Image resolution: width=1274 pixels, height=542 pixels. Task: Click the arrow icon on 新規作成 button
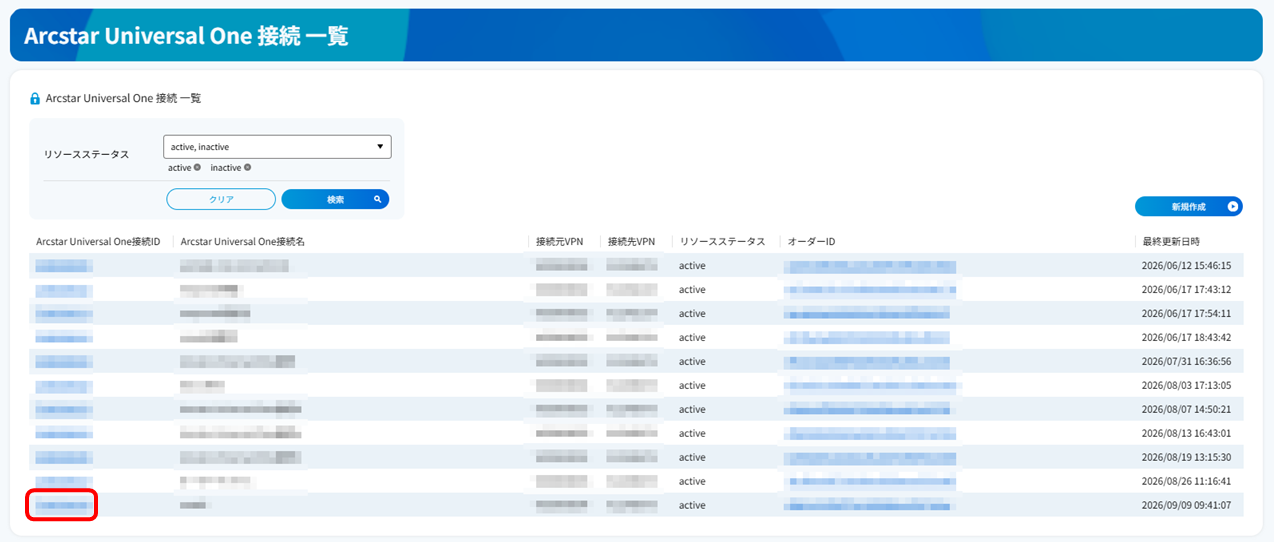tap(1232, 207)
